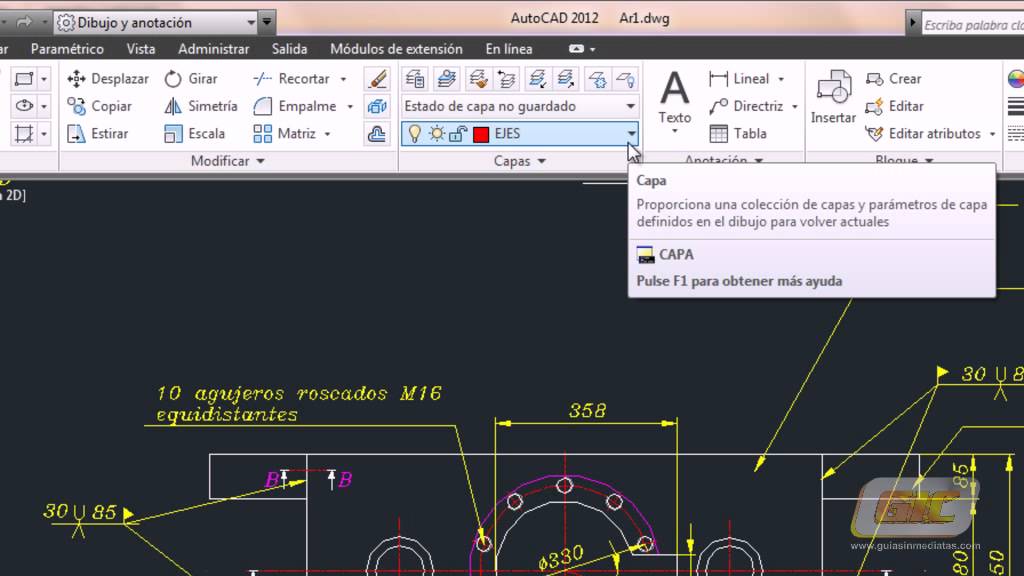Screen dimensions: 1024x576
Task: Open the Matriz dropdown arrow
Action: point(328,134)
